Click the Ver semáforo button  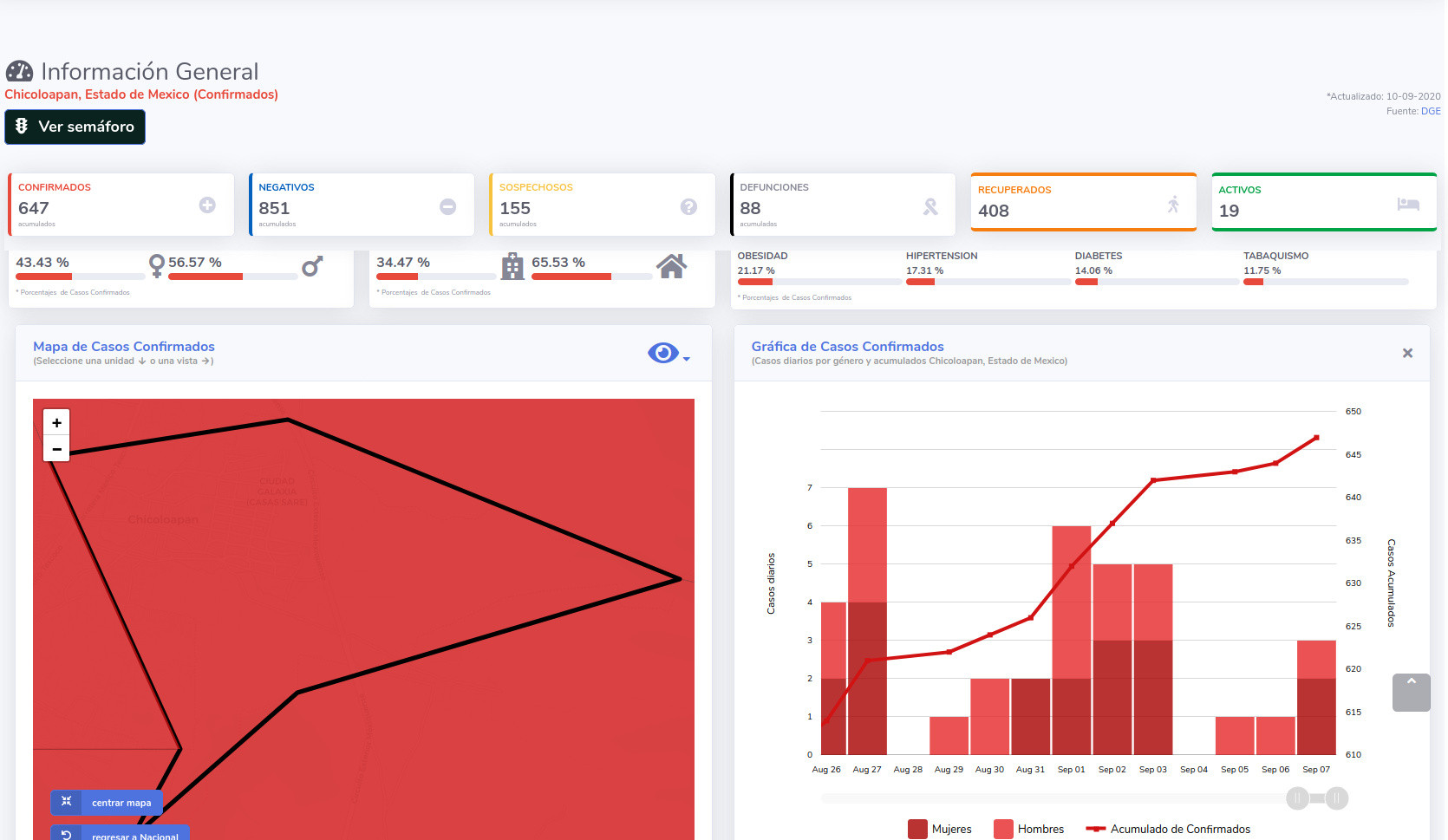tap(75, 127)
